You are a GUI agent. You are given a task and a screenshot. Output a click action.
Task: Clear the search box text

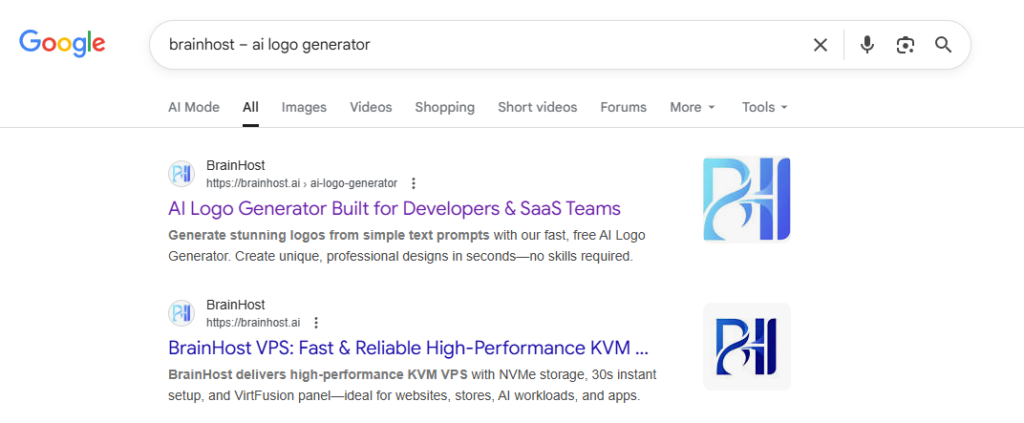[820, 44]
